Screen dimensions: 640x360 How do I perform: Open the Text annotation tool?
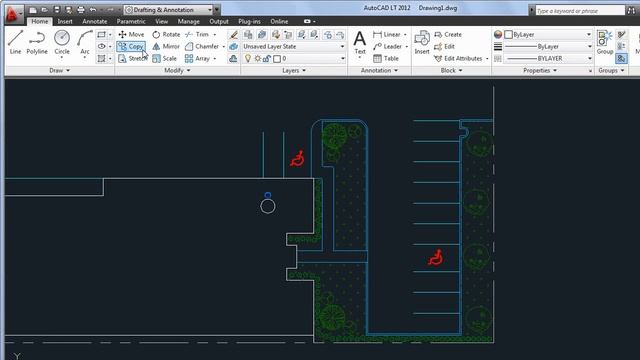[x=360, y=42]
